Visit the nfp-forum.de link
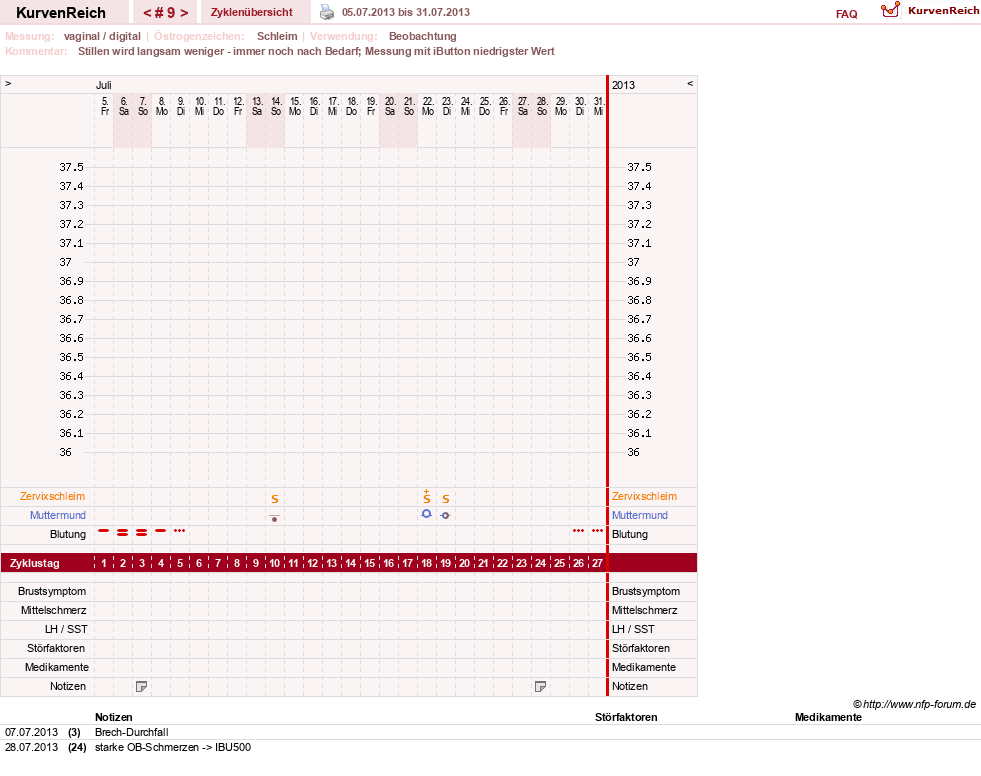The image size is (981, 776). click(x=919, y=704)
